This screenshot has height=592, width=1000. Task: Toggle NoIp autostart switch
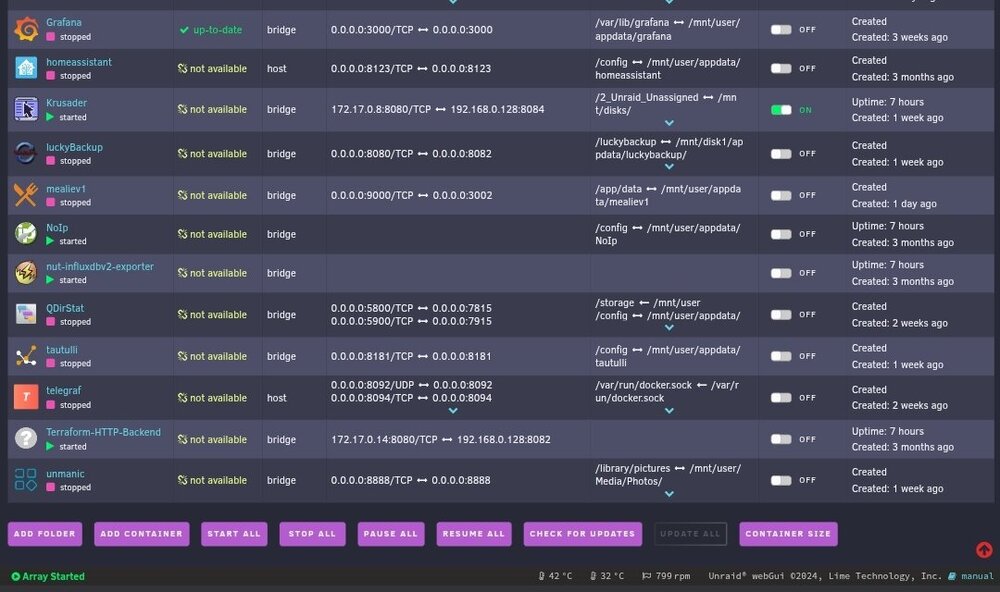(x=781, y=234)
